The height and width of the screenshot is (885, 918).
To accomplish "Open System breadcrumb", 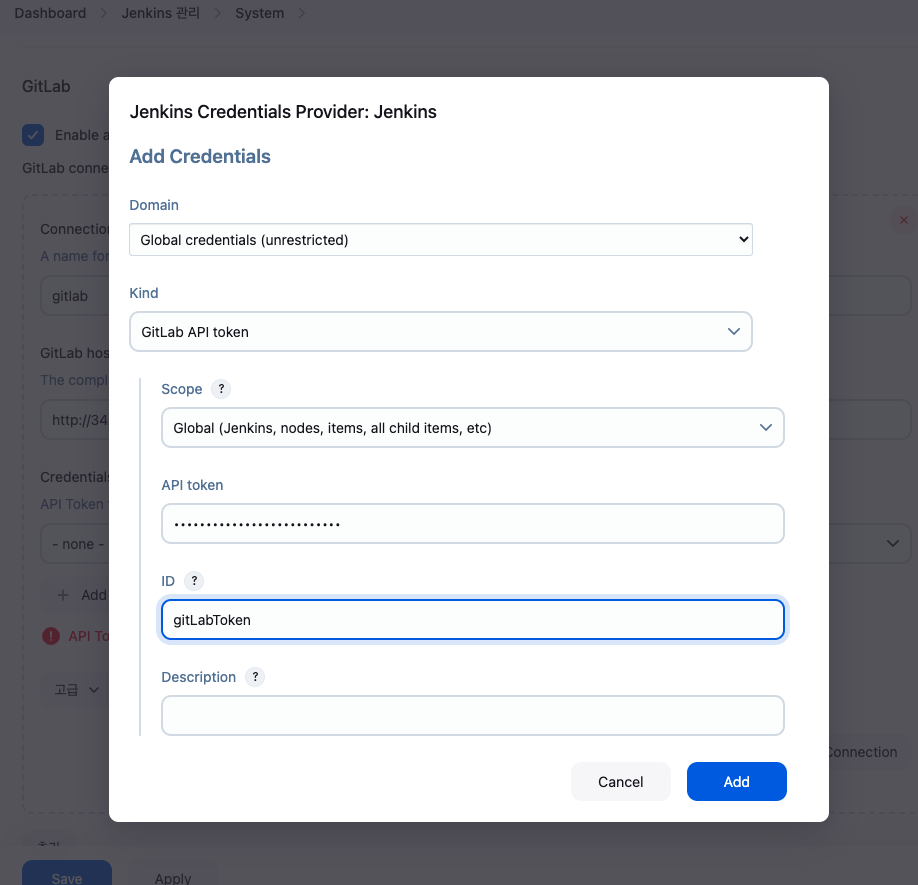I will tap(259, 13).
